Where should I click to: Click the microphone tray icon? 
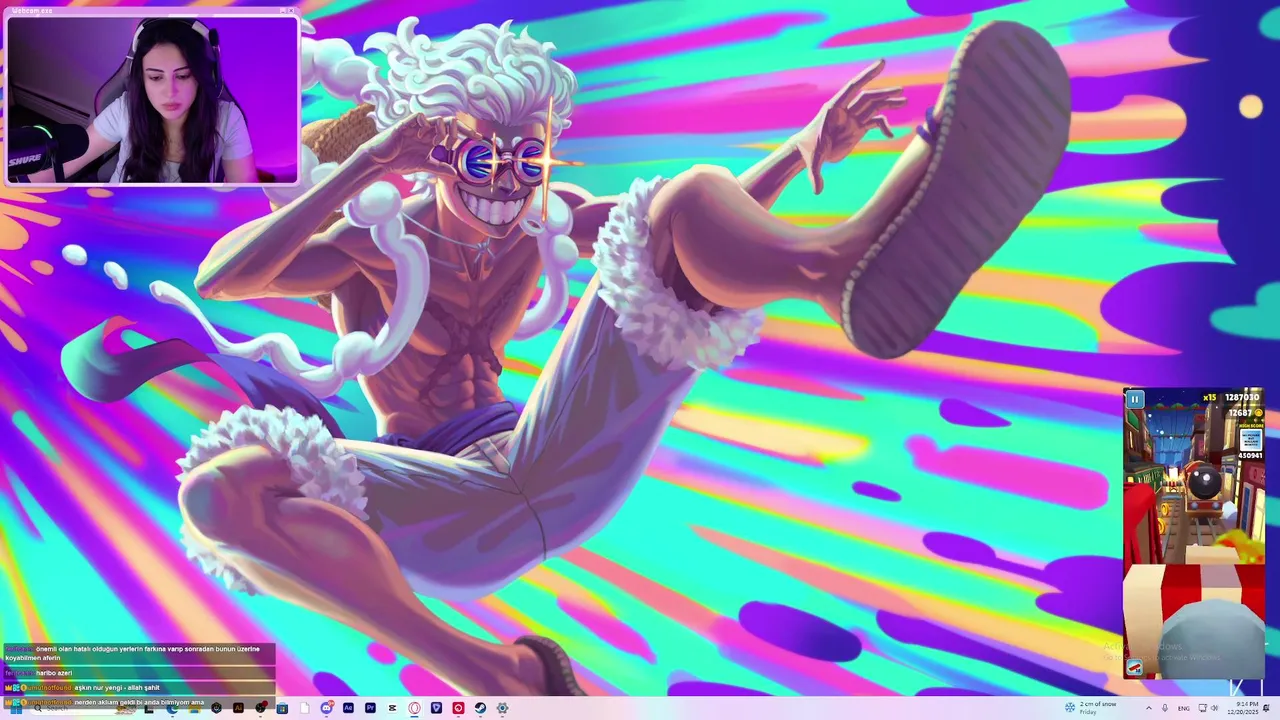(x=1164, y=708)
